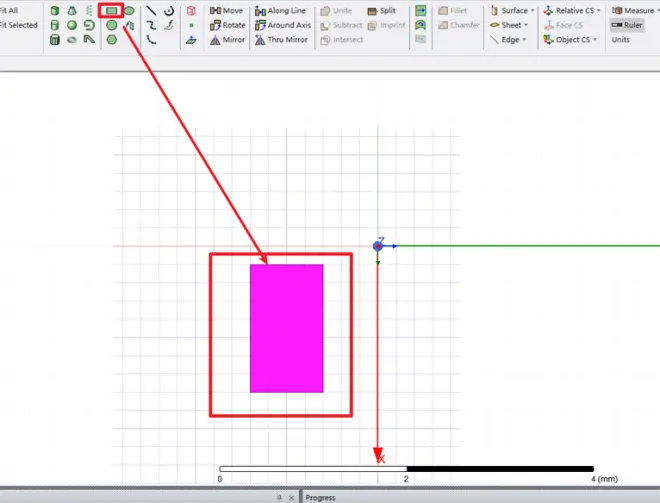Click the pin icon beside Progress panel
The width and height of the screenshot is (660, 503).
279,498
